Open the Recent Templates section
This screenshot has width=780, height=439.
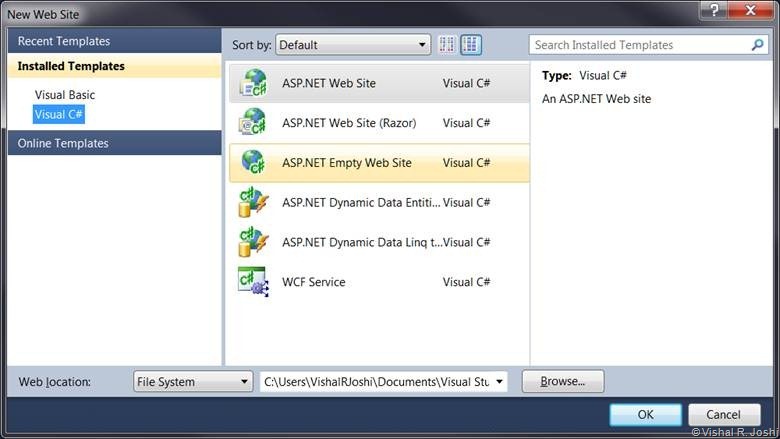pos(64,41)
